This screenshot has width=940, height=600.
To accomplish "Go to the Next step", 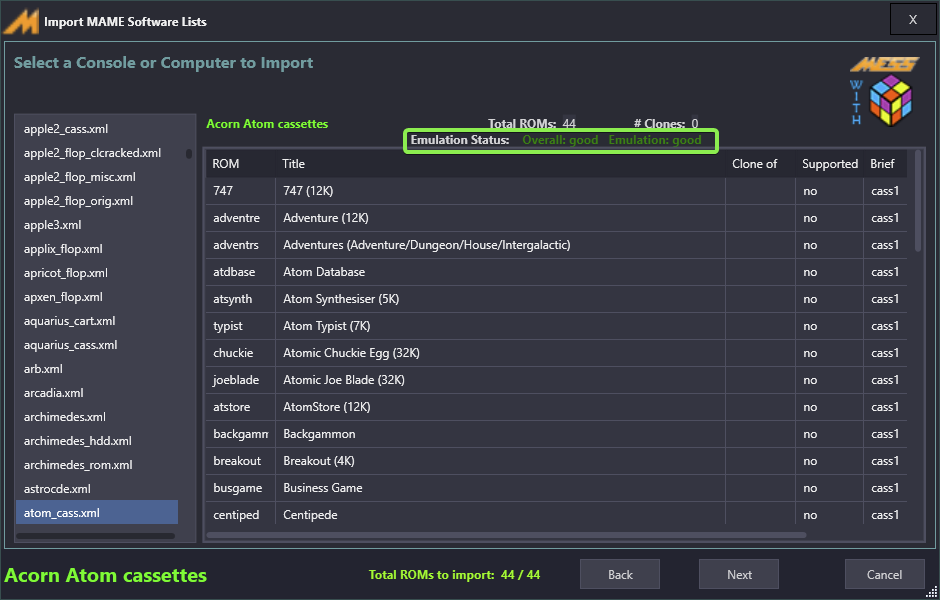I will [x=739, y=574].
